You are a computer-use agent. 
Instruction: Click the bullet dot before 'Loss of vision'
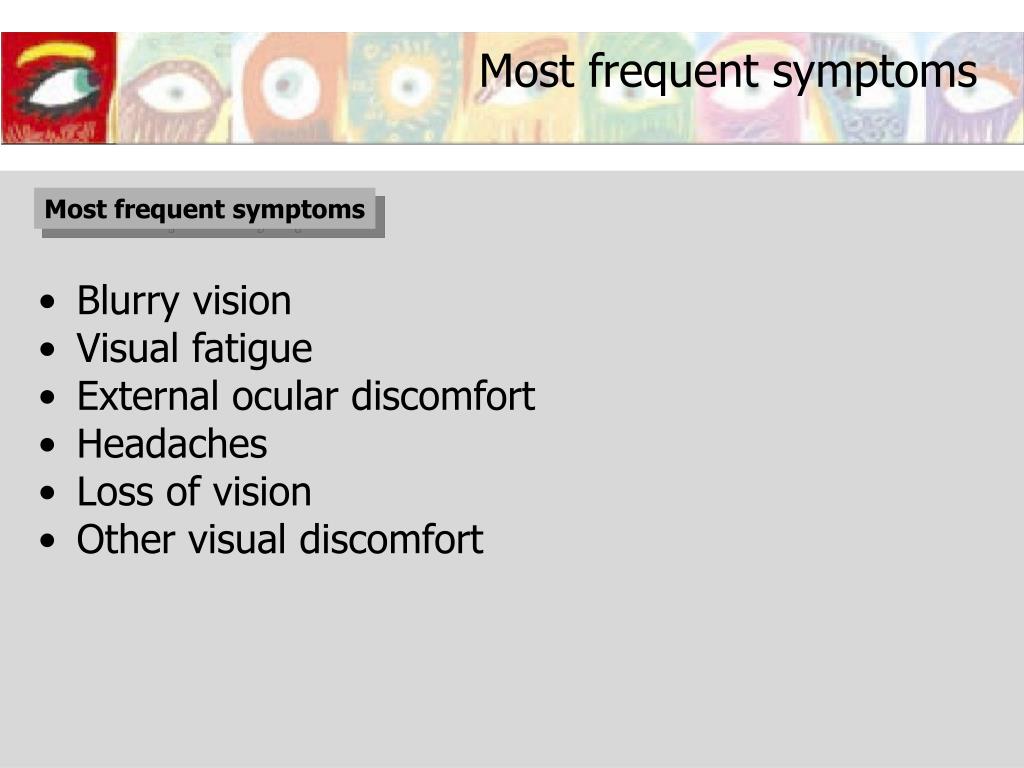[x=47, y=493]
